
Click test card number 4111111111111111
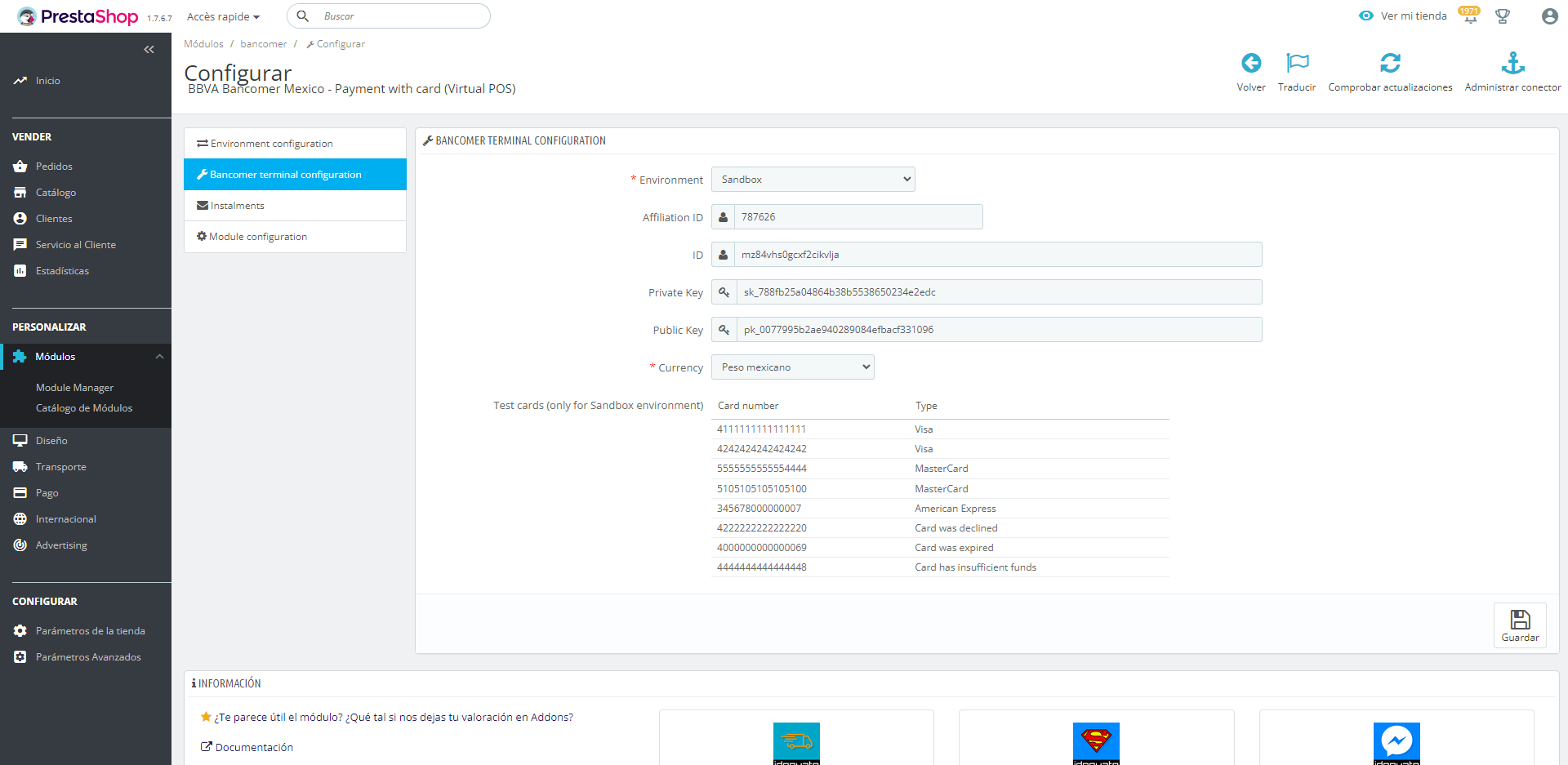(x=761, y=429)
